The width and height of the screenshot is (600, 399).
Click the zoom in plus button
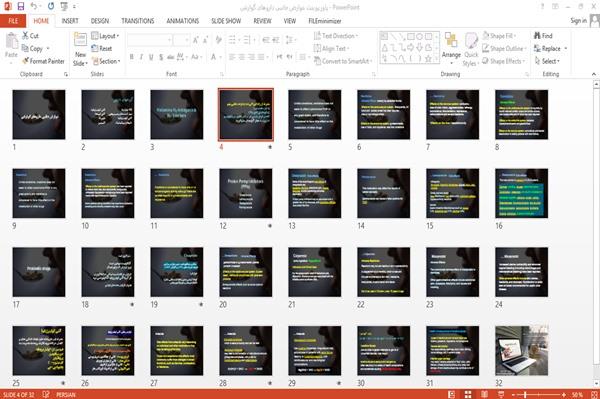[x=564, y=394]
